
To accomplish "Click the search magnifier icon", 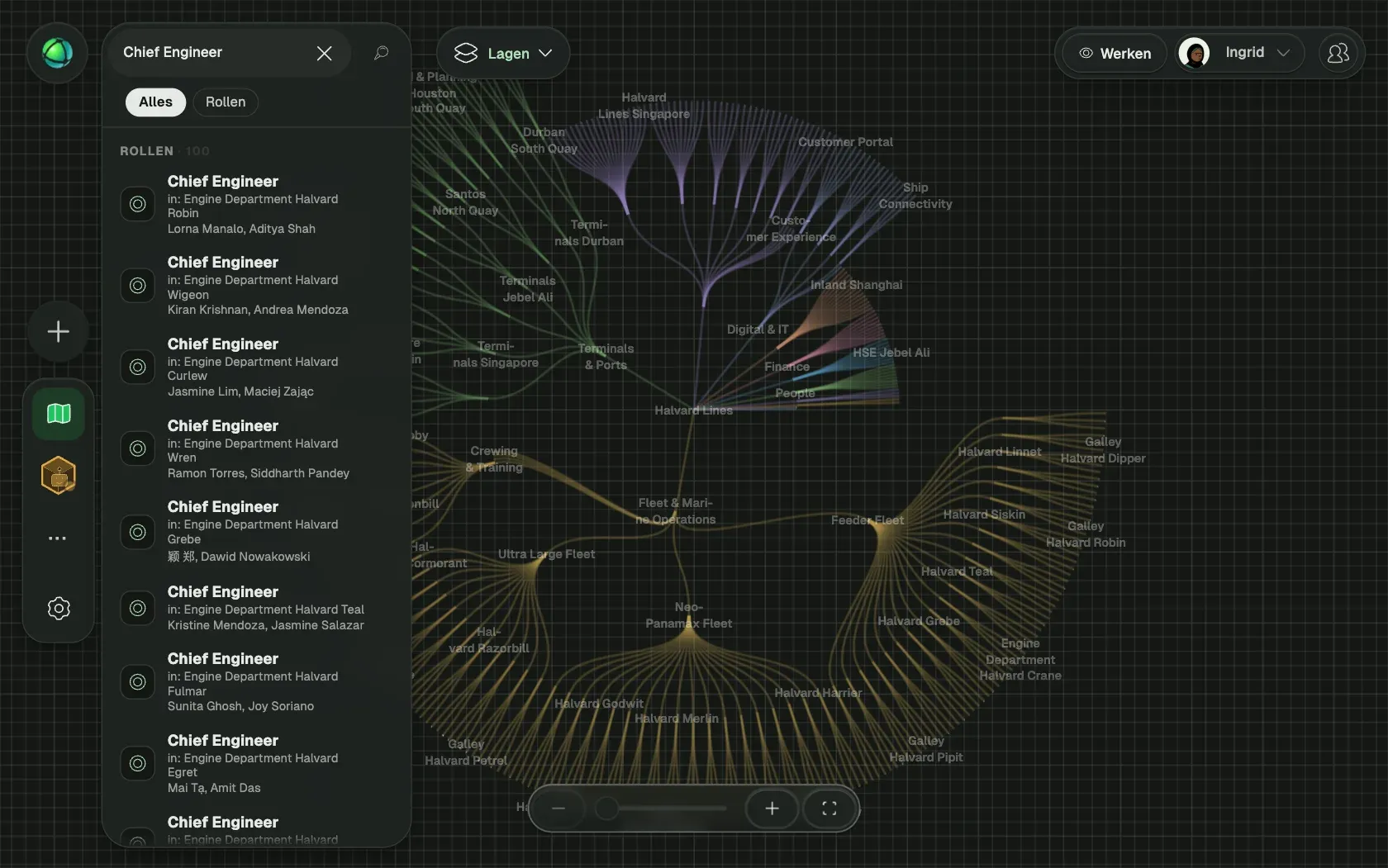I will [x=381, y=53].
